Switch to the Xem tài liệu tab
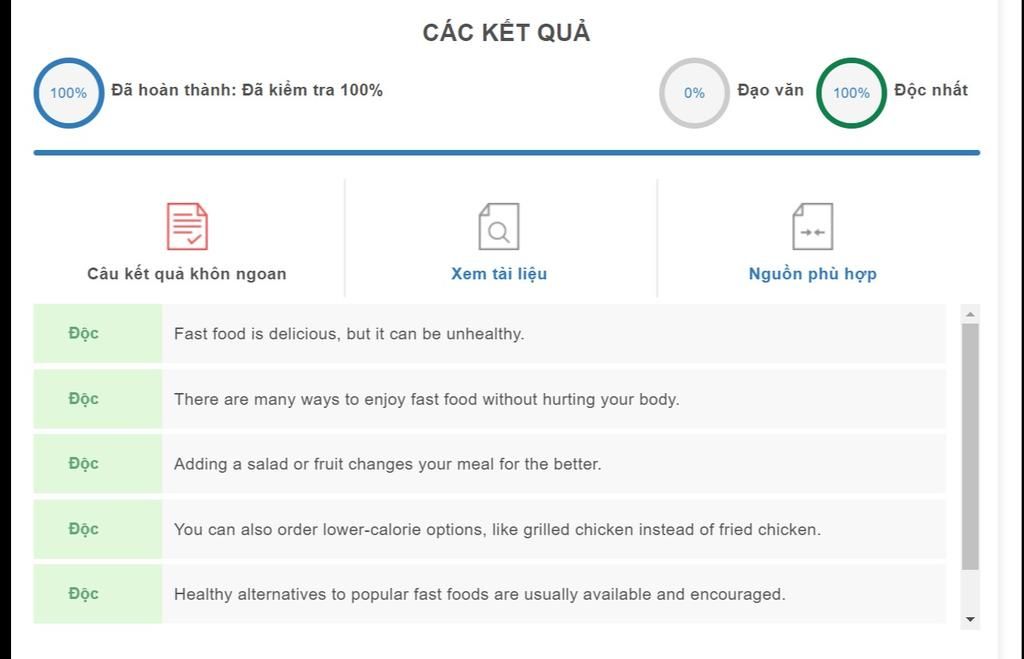This screenshot has width=1024, height=659. [499, 274]
